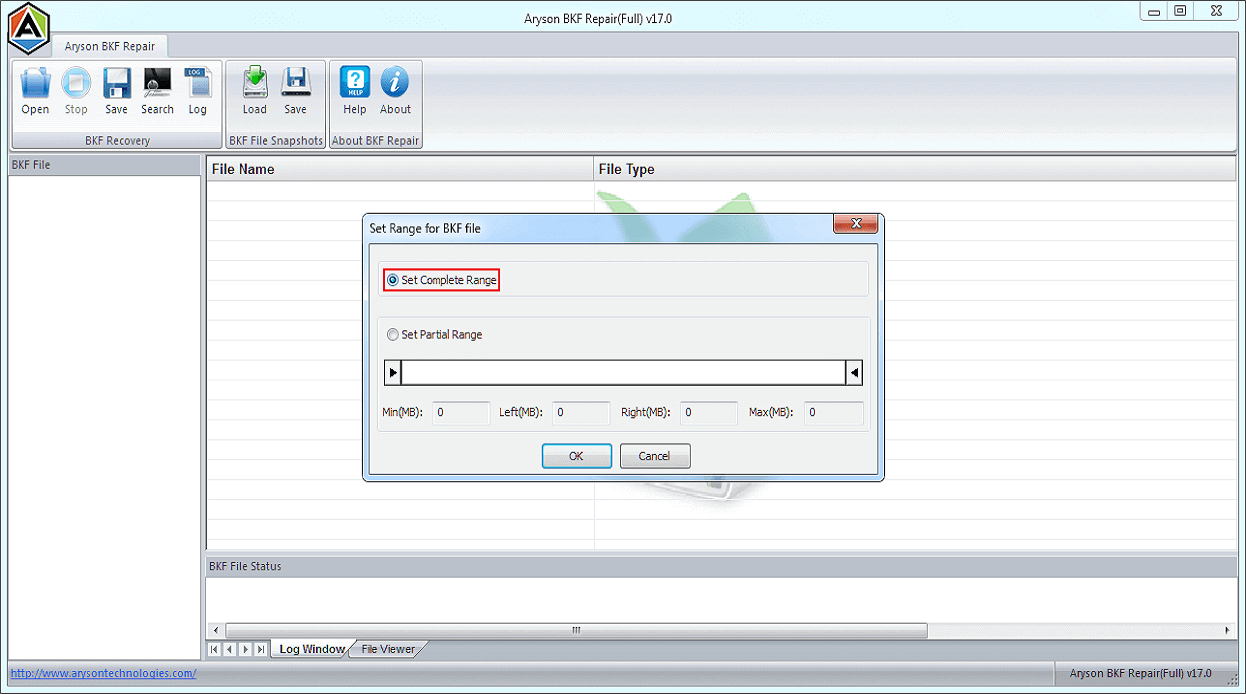Cancel the Set Range dialog
The height and width of the screenshot is (694, 1246).
(655, 456)
